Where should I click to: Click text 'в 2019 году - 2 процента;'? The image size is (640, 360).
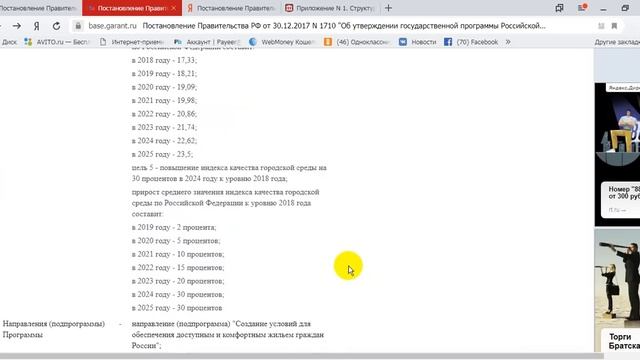pos(174,227)
